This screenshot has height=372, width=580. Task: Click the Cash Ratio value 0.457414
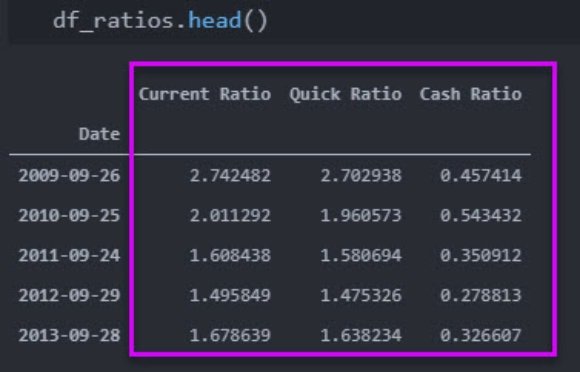click(x=481, y=175)
